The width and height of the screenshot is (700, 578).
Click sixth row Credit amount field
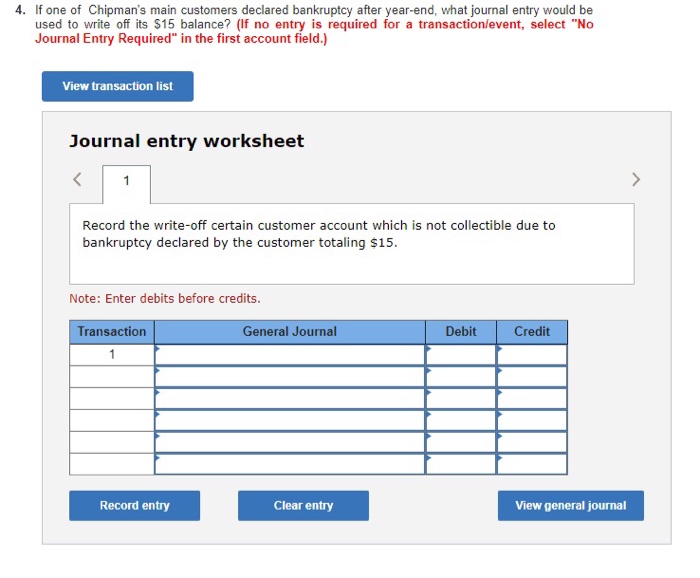pos(532,464)
